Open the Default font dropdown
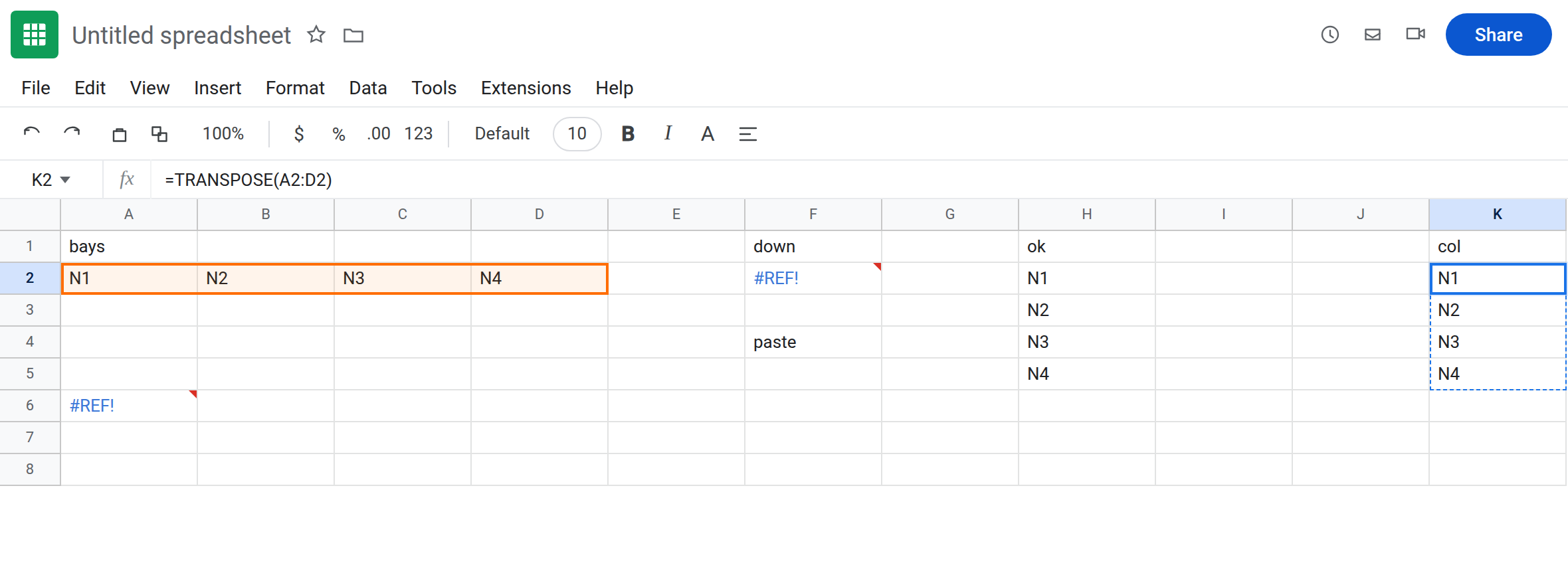Image resolution: width=1568 pixels, height=571 pixels. tap(502, 134)
